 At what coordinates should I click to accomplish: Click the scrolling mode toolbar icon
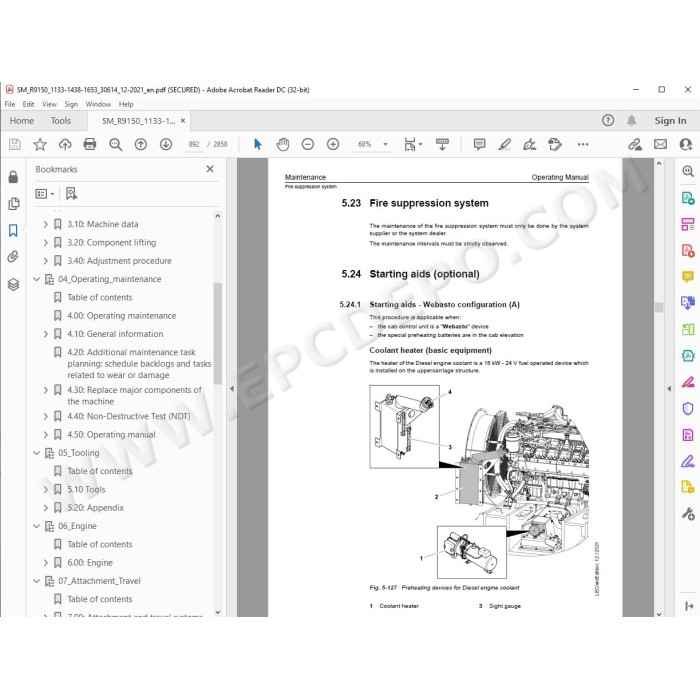pos(442,144)
